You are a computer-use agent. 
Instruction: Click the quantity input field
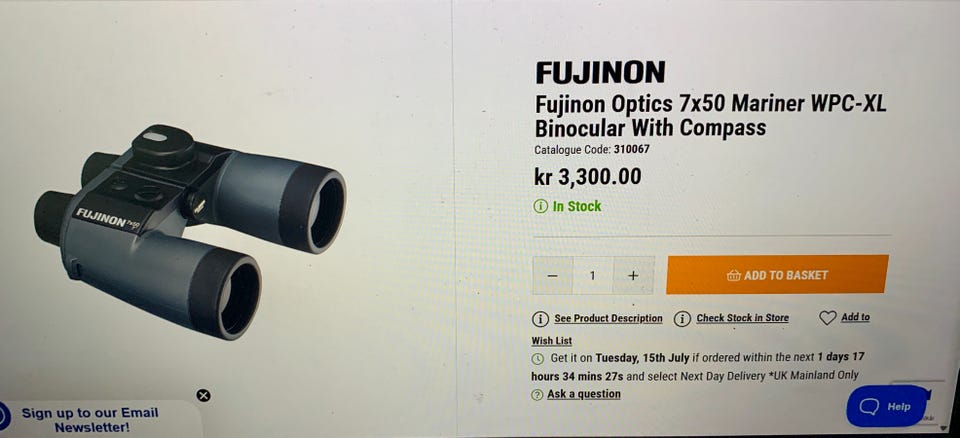click(592, 275)
